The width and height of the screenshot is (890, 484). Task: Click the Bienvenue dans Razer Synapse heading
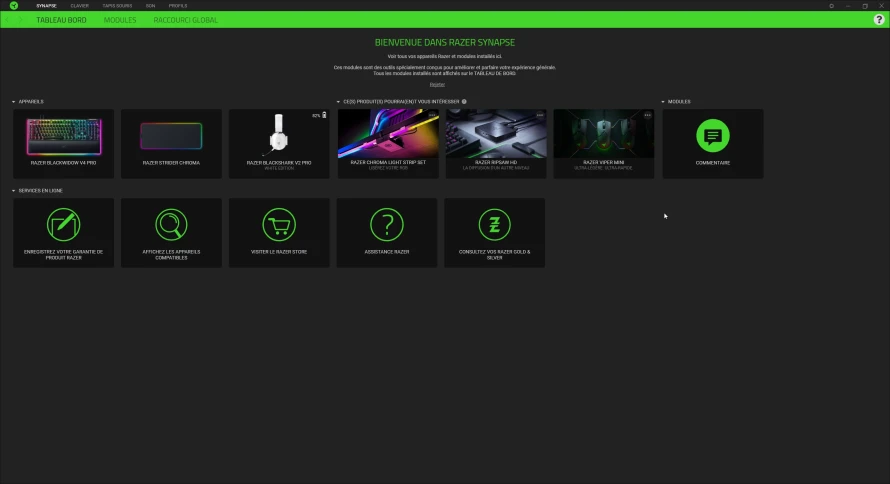[445, 43]
